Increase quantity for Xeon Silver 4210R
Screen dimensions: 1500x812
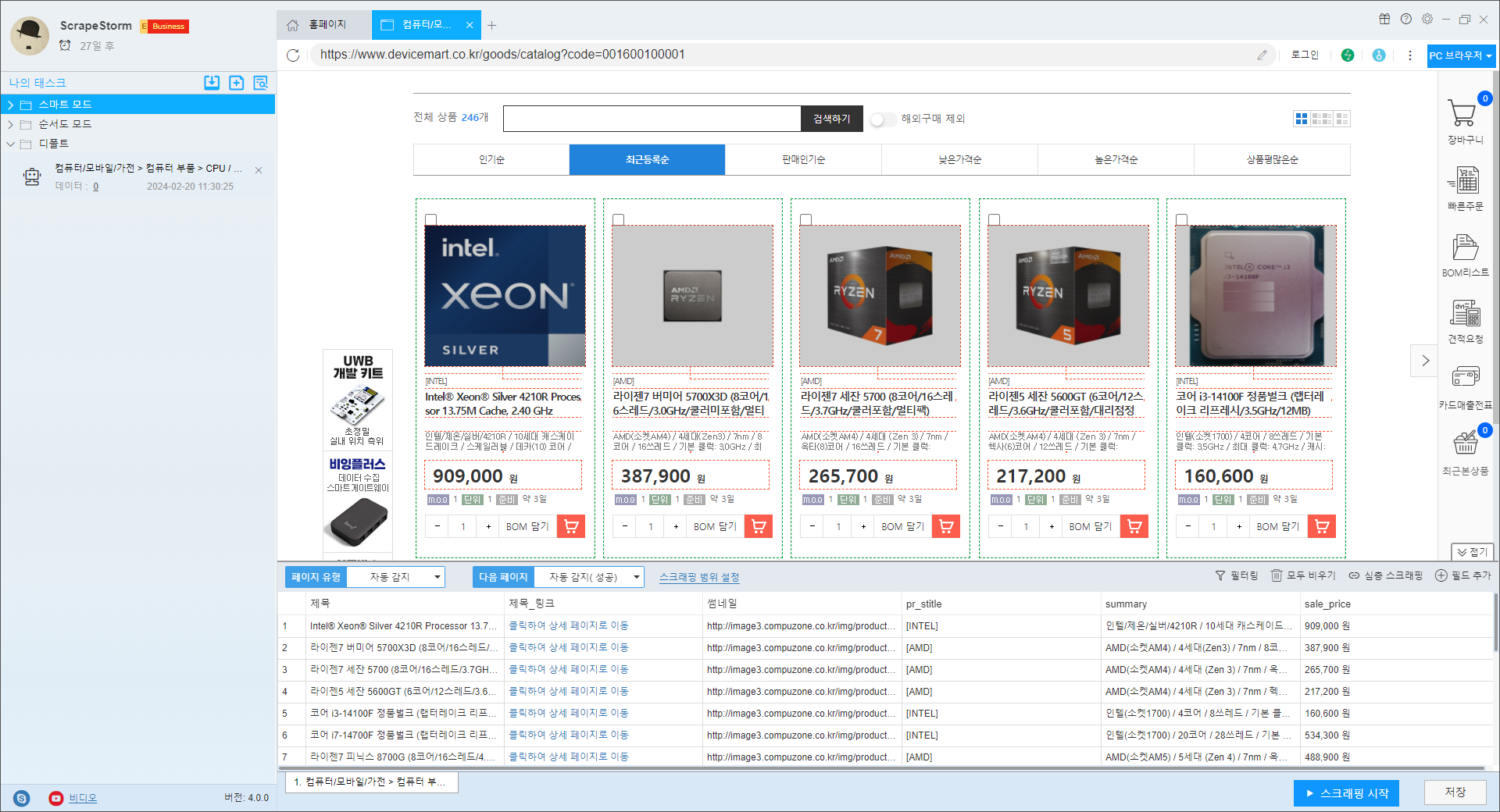tap(489, 526)
